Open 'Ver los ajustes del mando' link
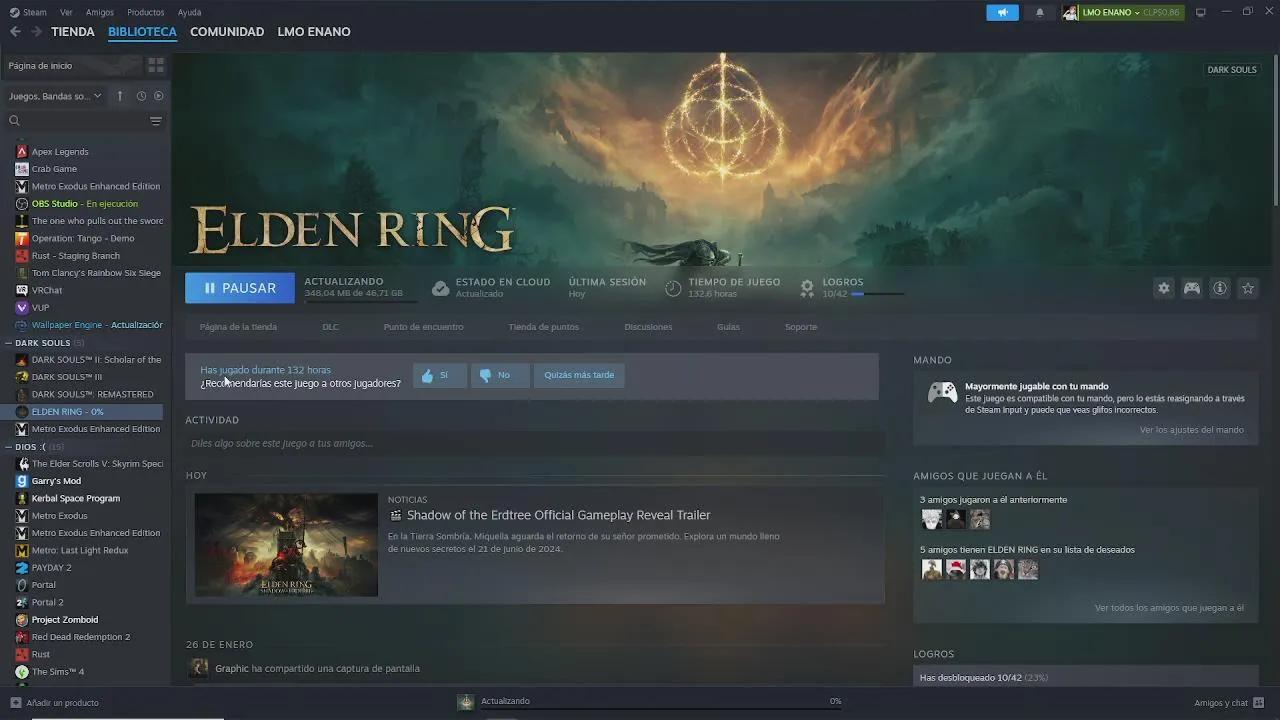Image resolution: width=1280 pixels, height=720 pixels. pos(1191,430)
